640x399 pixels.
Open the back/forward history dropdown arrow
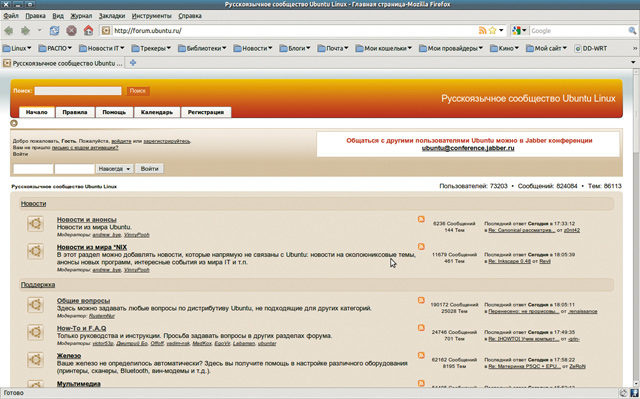coord(40,31)
